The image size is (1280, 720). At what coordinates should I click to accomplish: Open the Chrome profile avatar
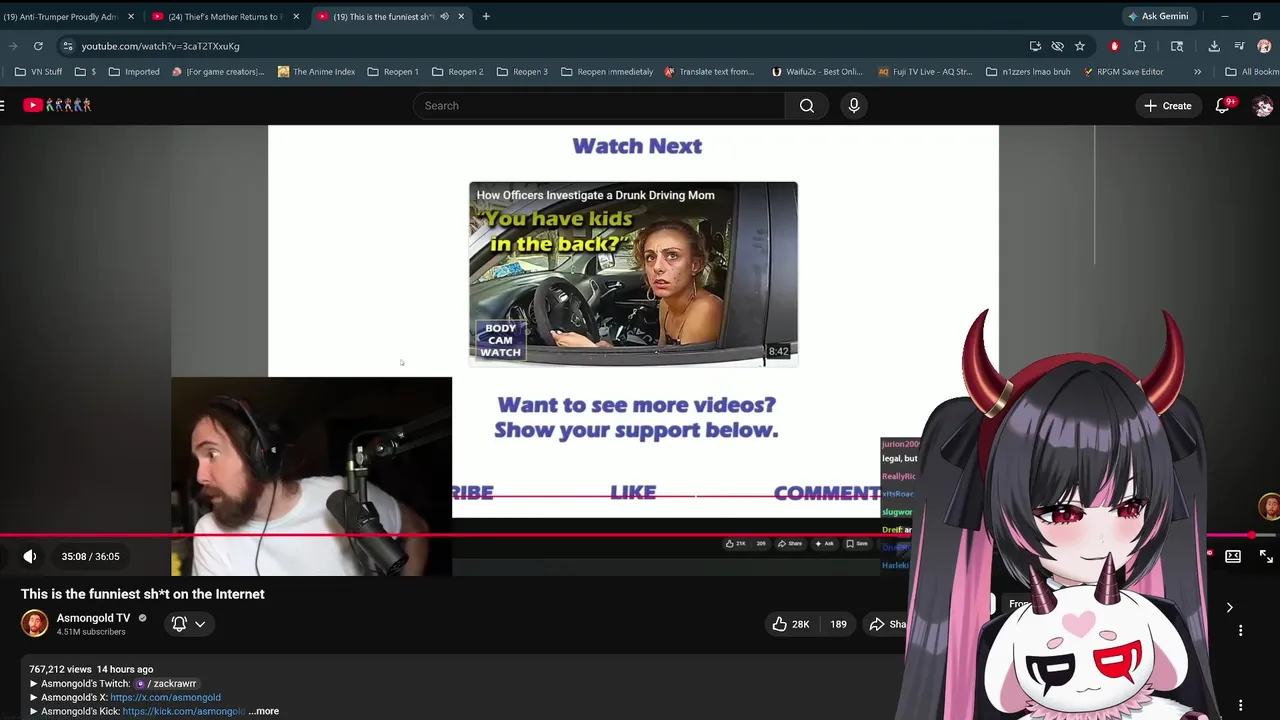1264,46
